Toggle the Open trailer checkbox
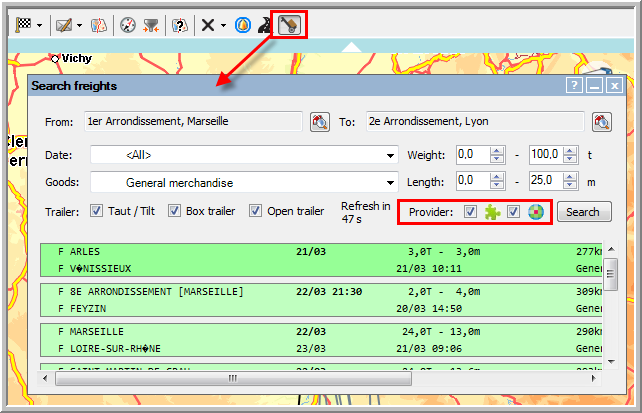This screenshot has height=413, width=642. tap(256, 211)
